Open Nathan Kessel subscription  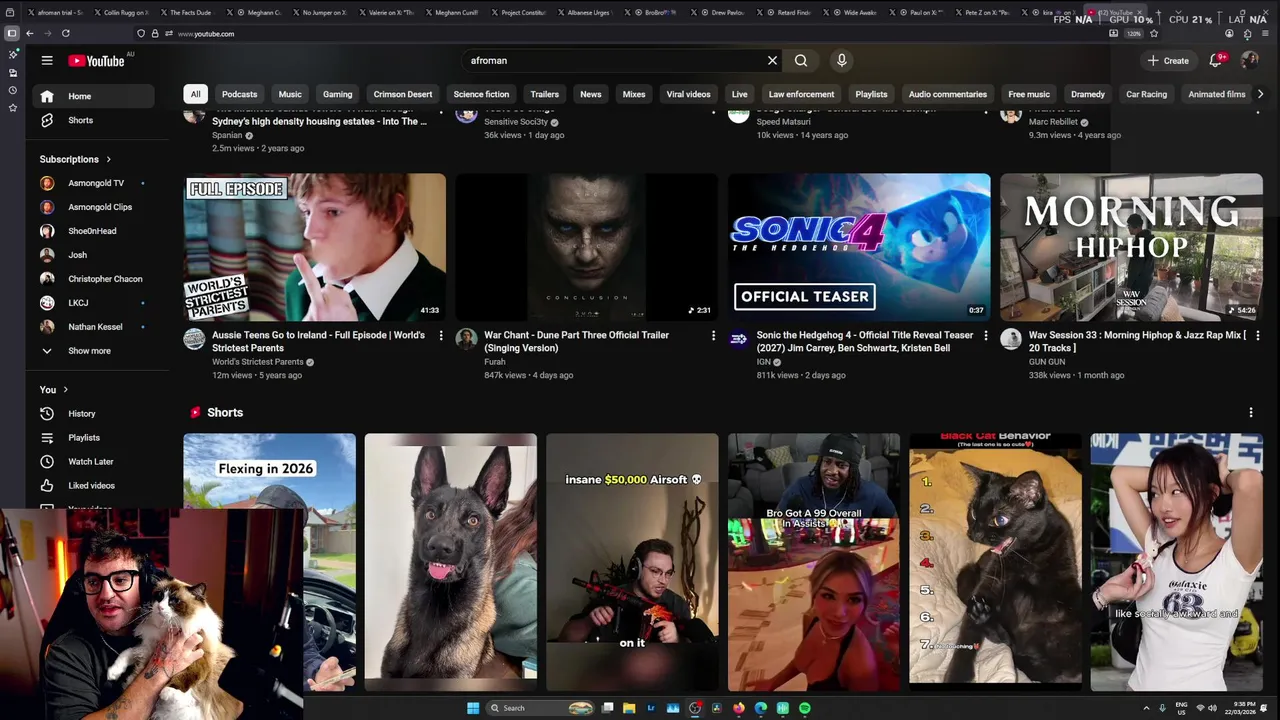tap(92, 327)
